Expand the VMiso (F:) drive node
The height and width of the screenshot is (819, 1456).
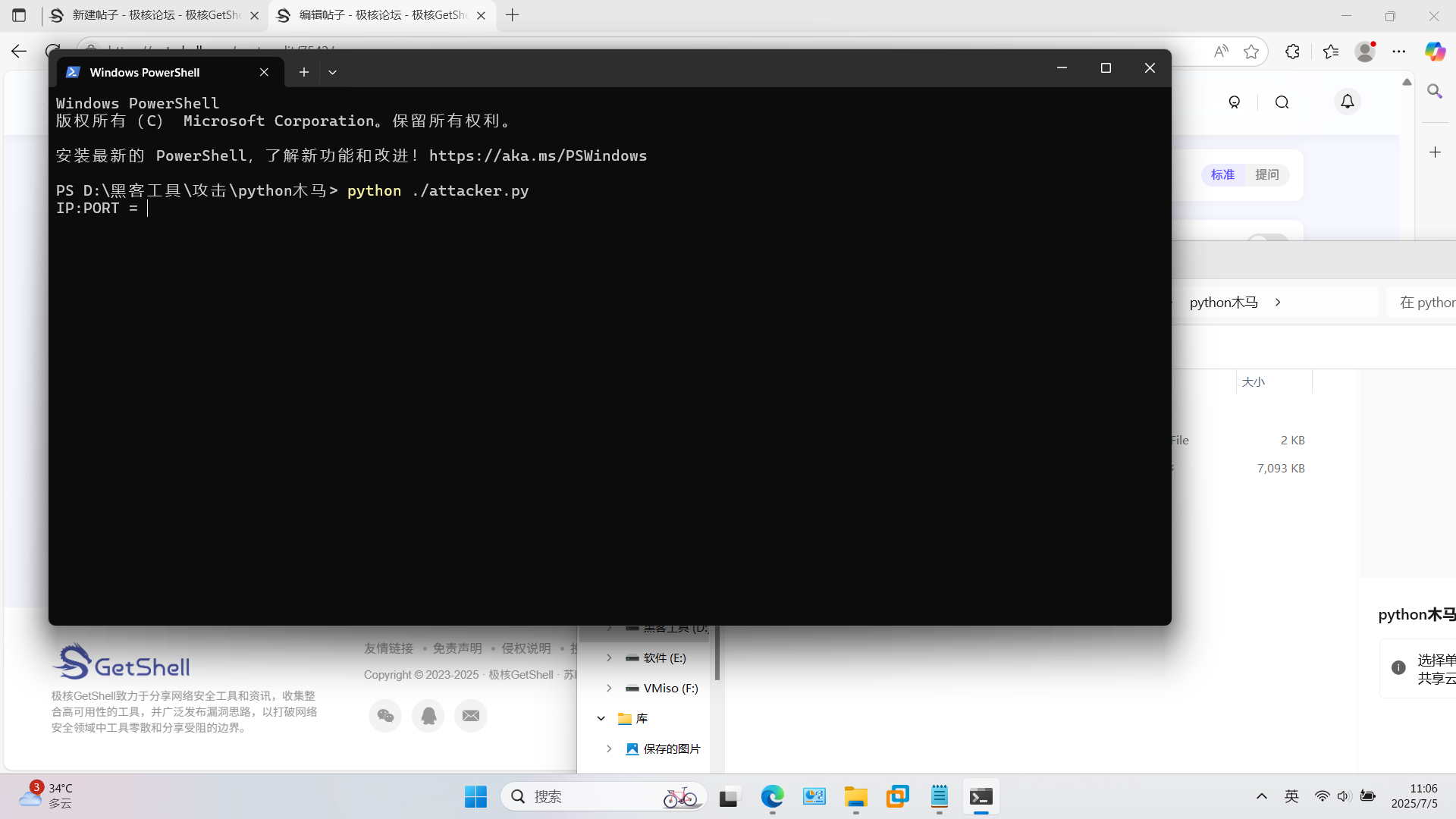[609, 688]
